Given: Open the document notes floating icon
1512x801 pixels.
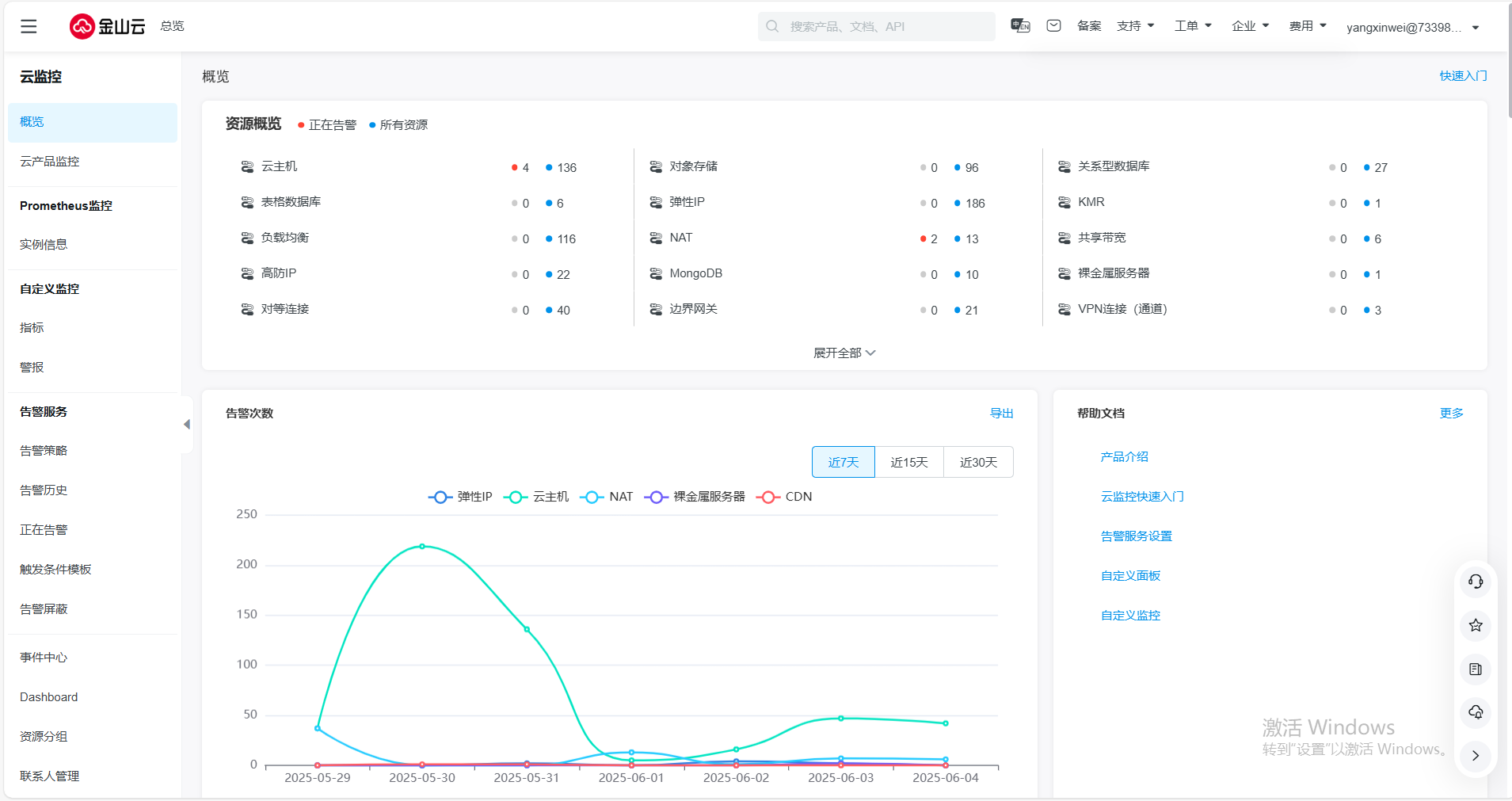Looking at the screenshot, I should (x=1475, y=669).
